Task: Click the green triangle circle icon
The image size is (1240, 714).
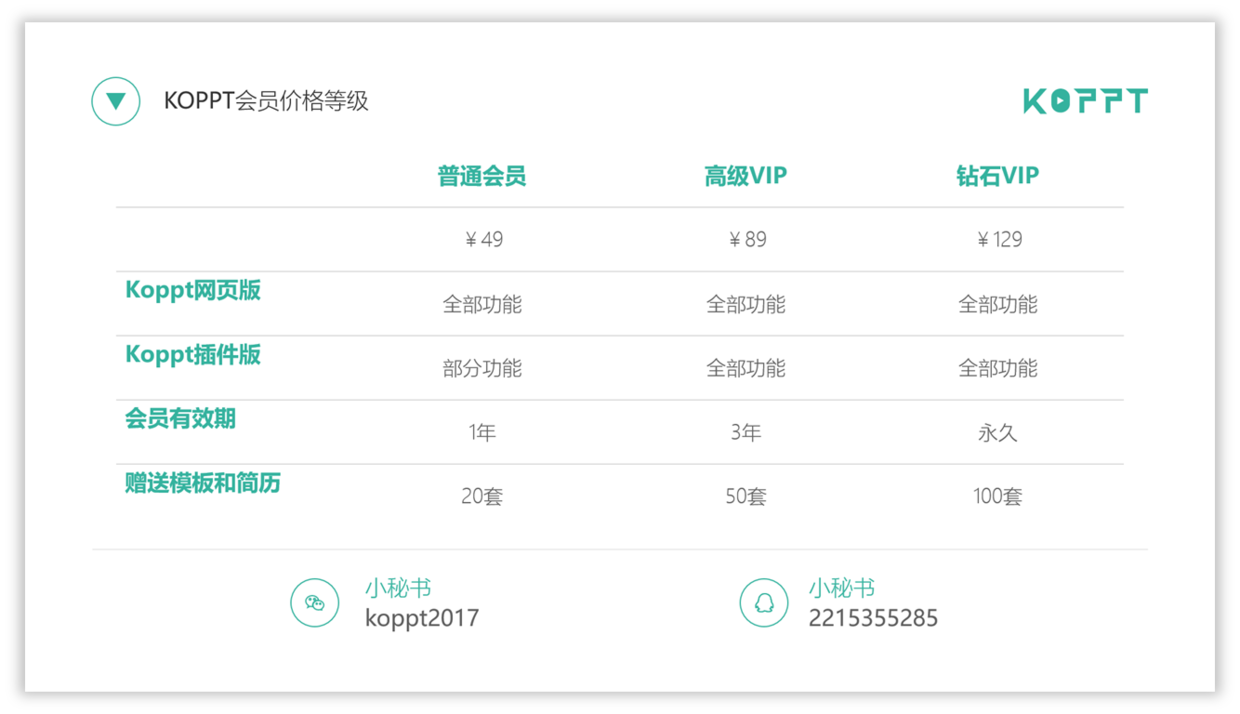Action: coord(116,101)
